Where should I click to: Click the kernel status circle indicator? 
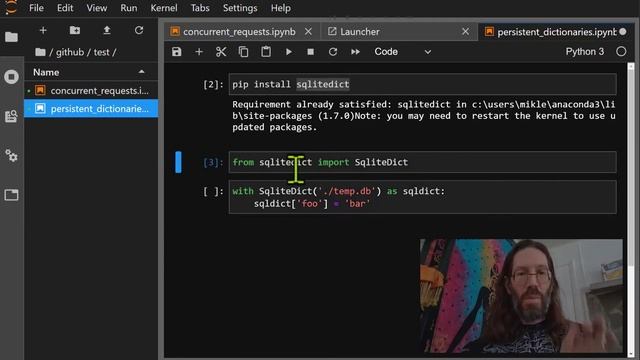(x=621, y=51)
